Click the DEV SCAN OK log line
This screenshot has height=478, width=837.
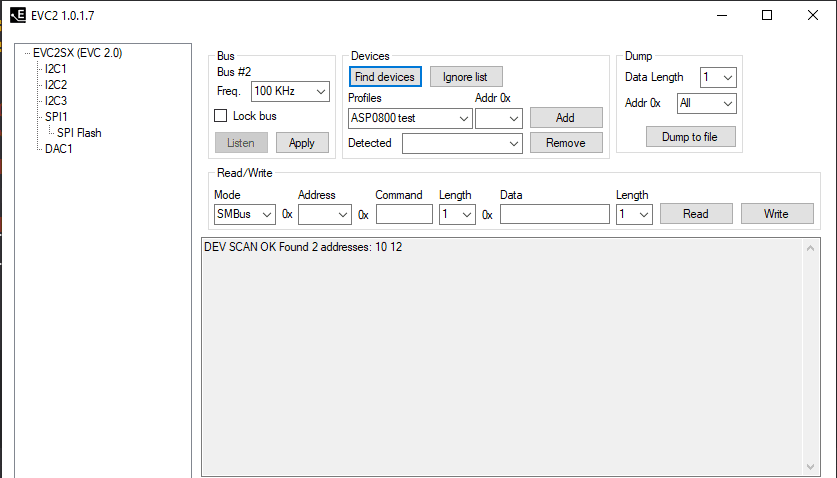click(303, 247)
